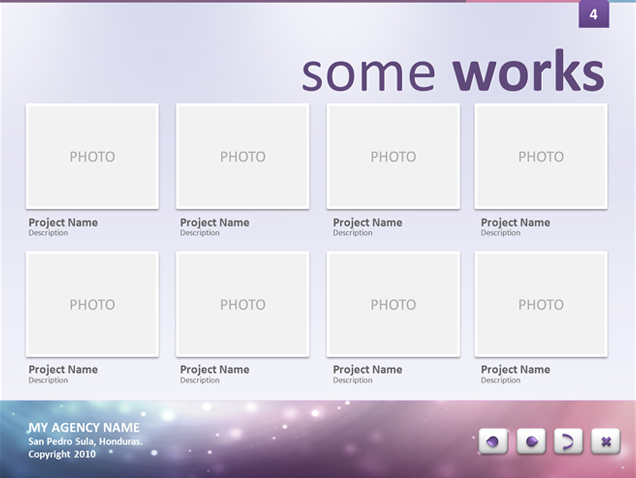Open top row first PHOTO placeholder

pyautogui.click(x=92, y=157)
